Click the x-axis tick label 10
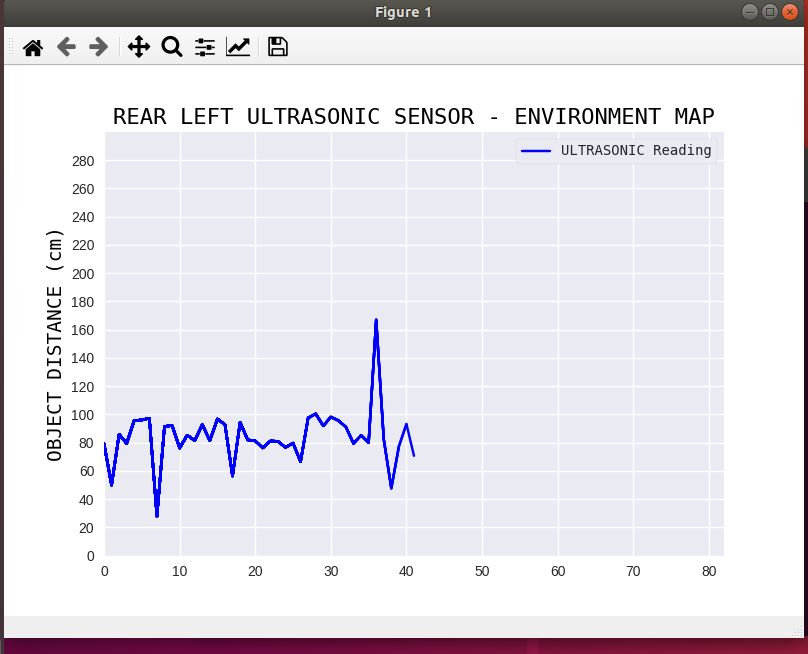Image resolution: width=808 pixels, height=654 pixels. (179, 572)
